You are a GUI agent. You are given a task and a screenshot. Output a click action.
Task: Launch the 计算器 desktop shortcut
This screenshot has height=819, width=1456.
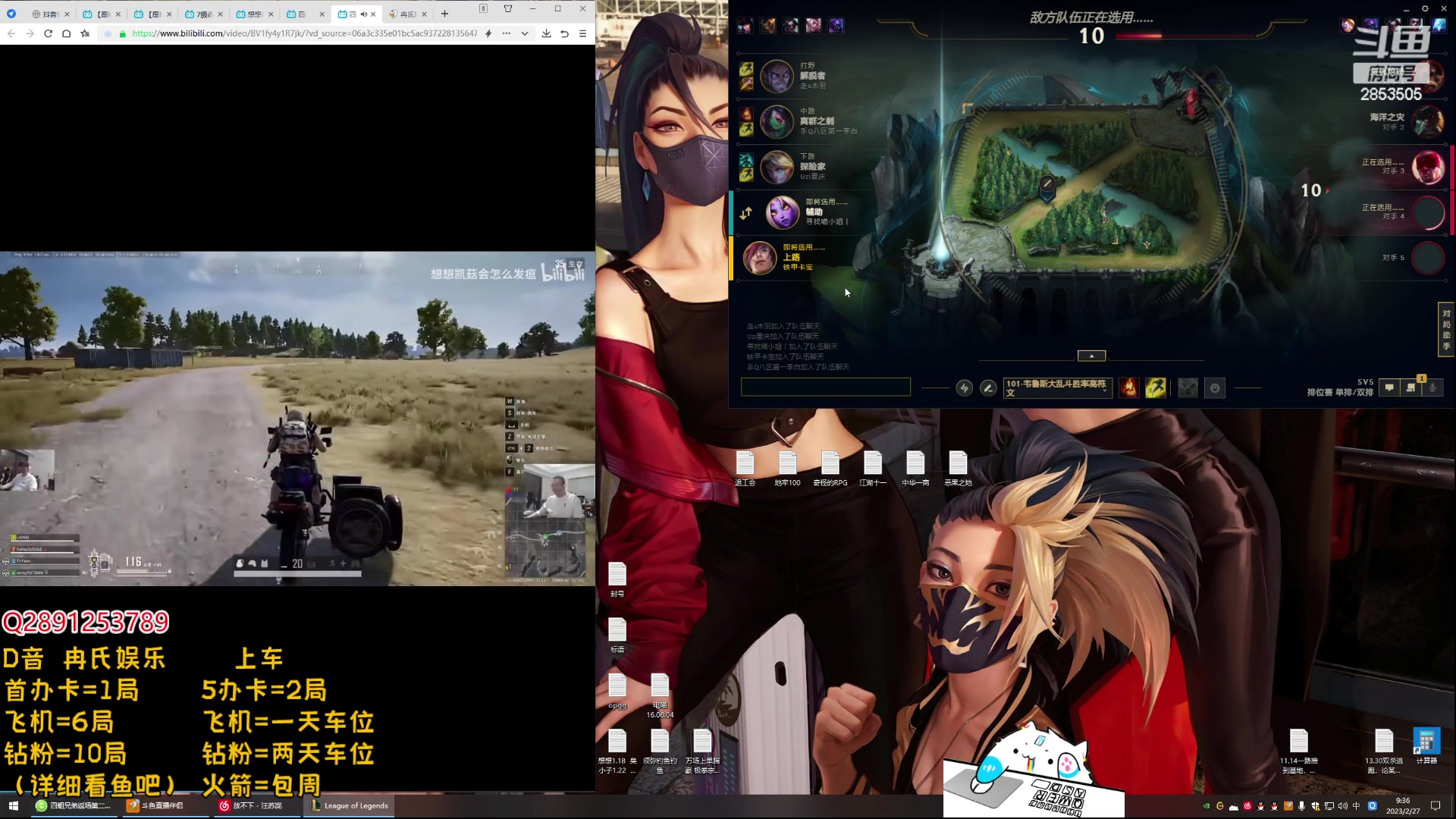point(1426,746)
